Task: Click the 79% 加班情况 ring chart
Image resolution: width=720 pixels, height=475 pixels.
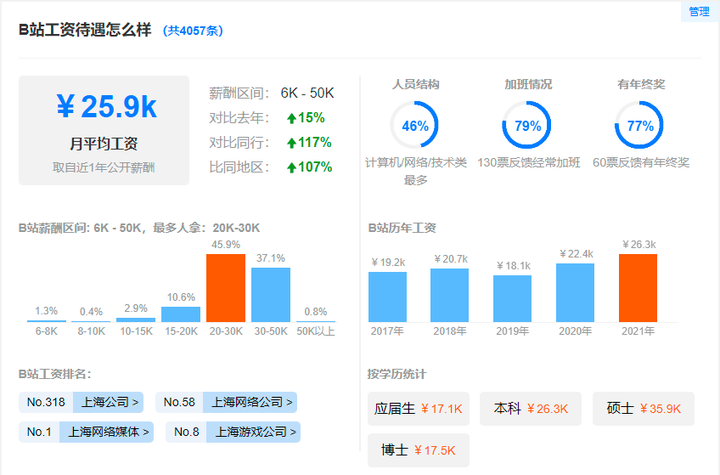Action: click(527, 125)
